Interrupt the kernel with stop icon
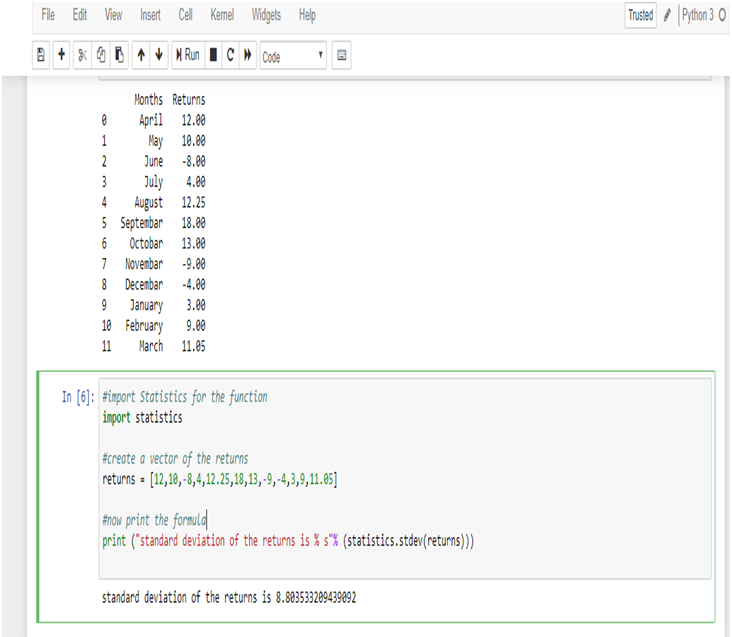 coord(213,57)
